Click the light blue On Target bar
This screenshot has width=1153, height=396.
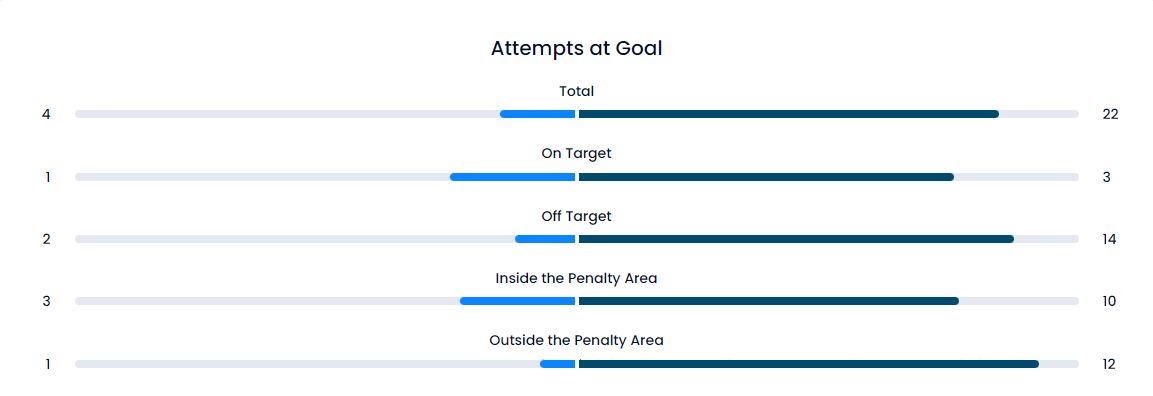click(x=513, y=177)
